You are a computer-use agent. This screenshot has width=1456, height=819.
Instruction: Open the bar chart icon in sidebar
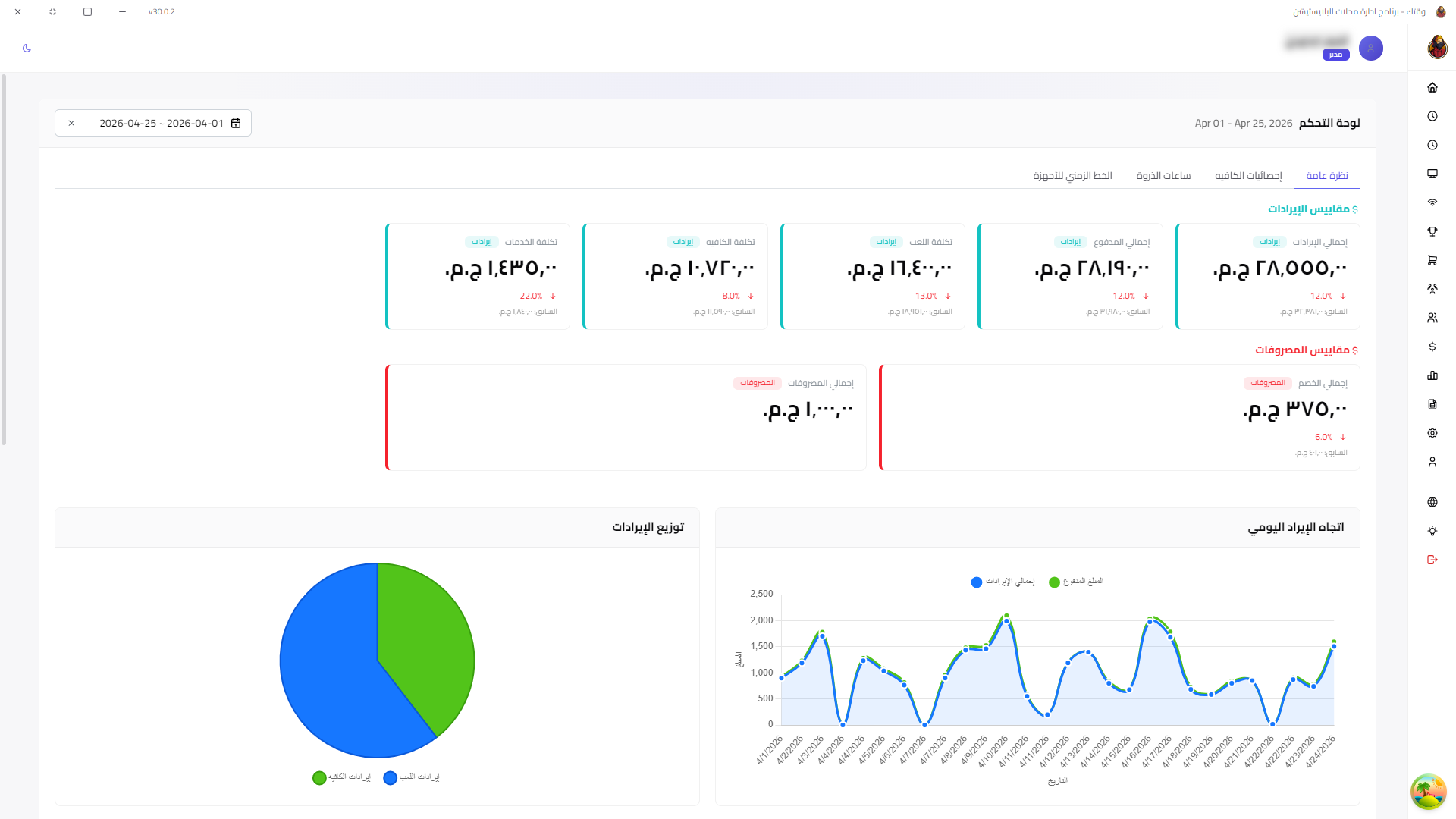tap(1432, 375)
